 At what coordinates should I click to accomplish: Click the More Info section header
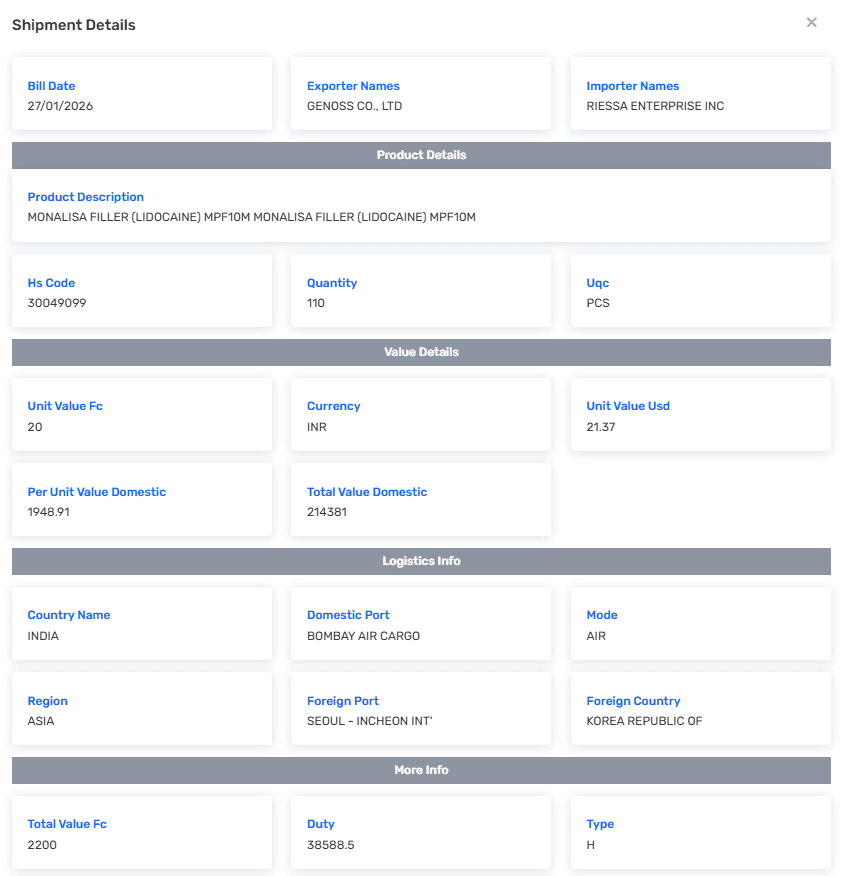tap(421, 770)
